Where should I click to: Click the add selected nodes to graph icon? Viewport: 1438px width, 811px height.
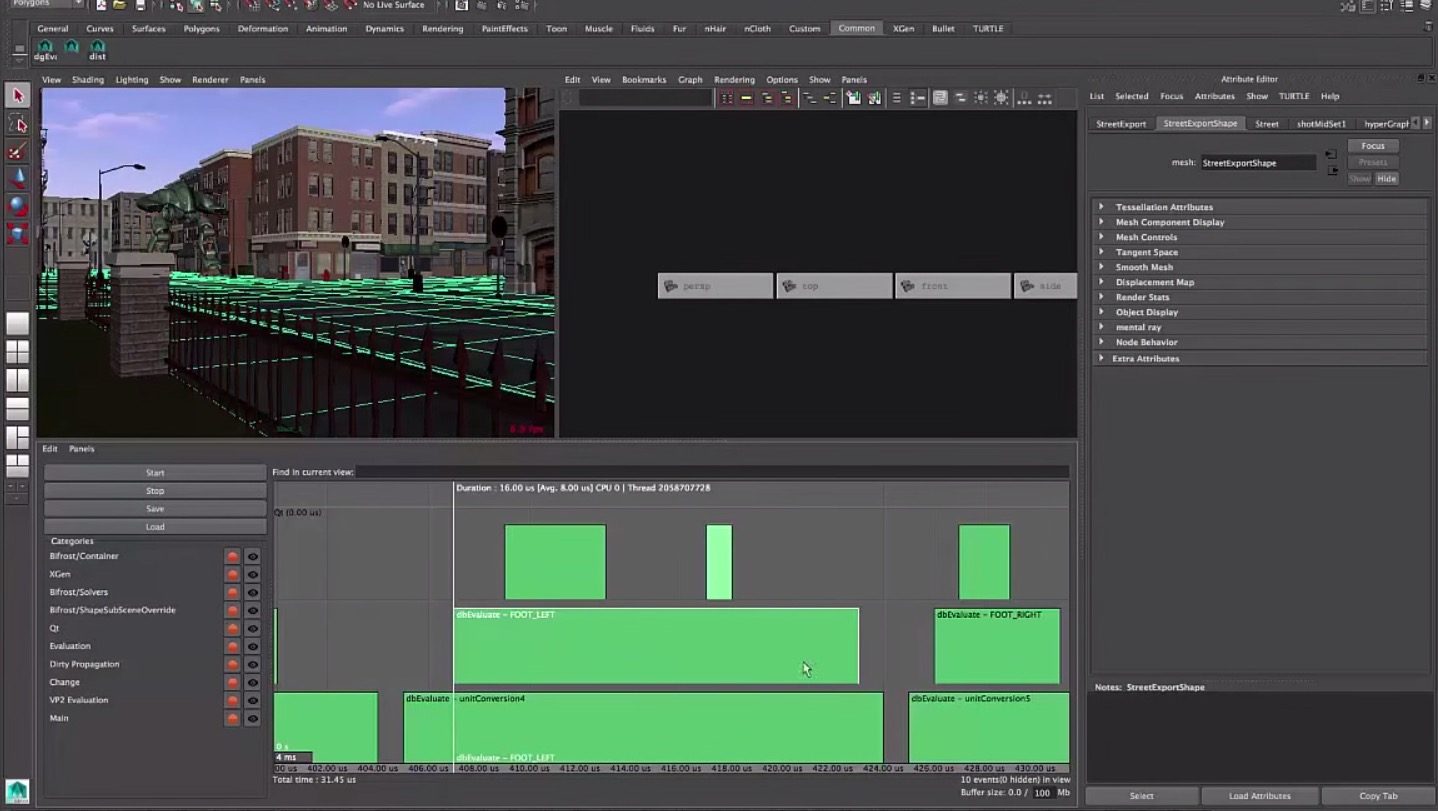pos(852,98)
